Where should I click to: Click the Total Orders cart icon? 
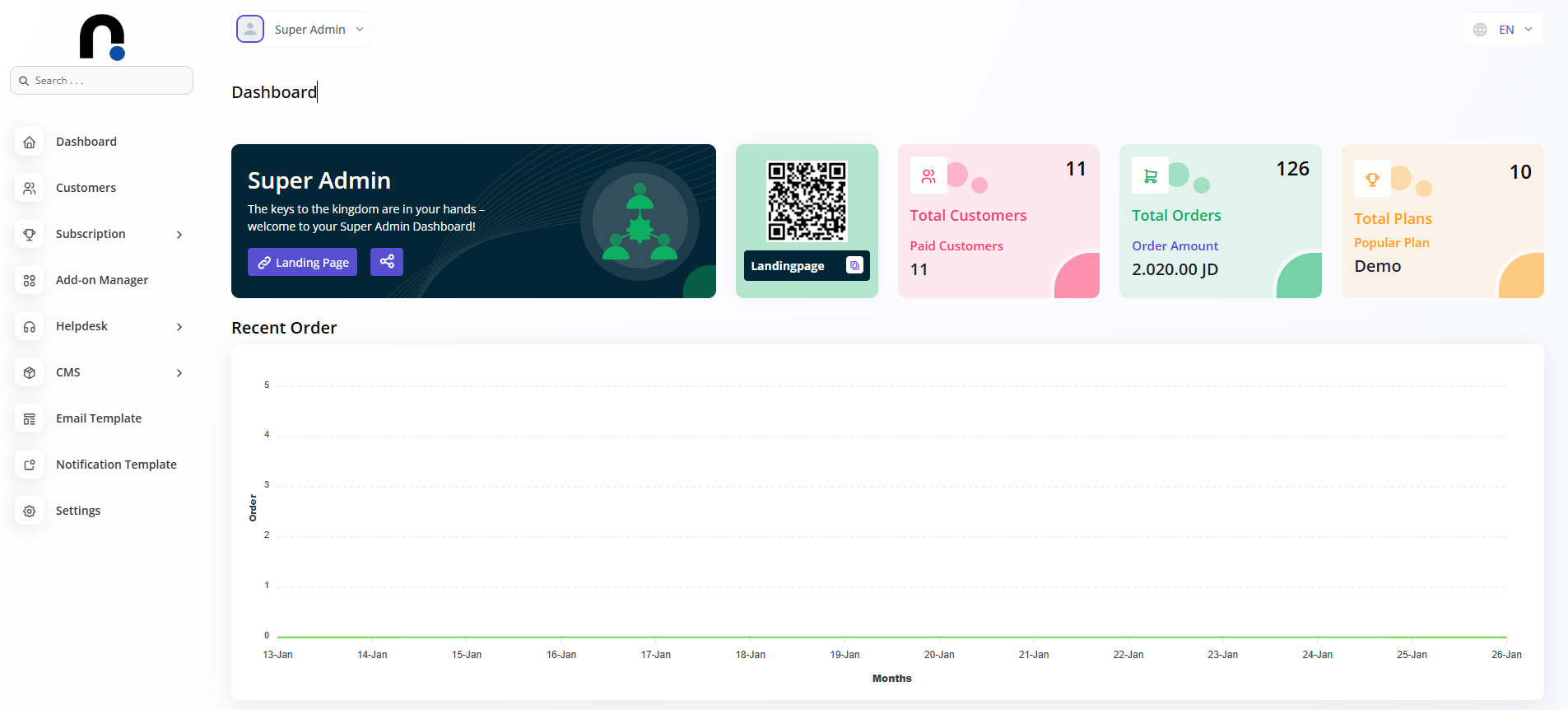1150,175
